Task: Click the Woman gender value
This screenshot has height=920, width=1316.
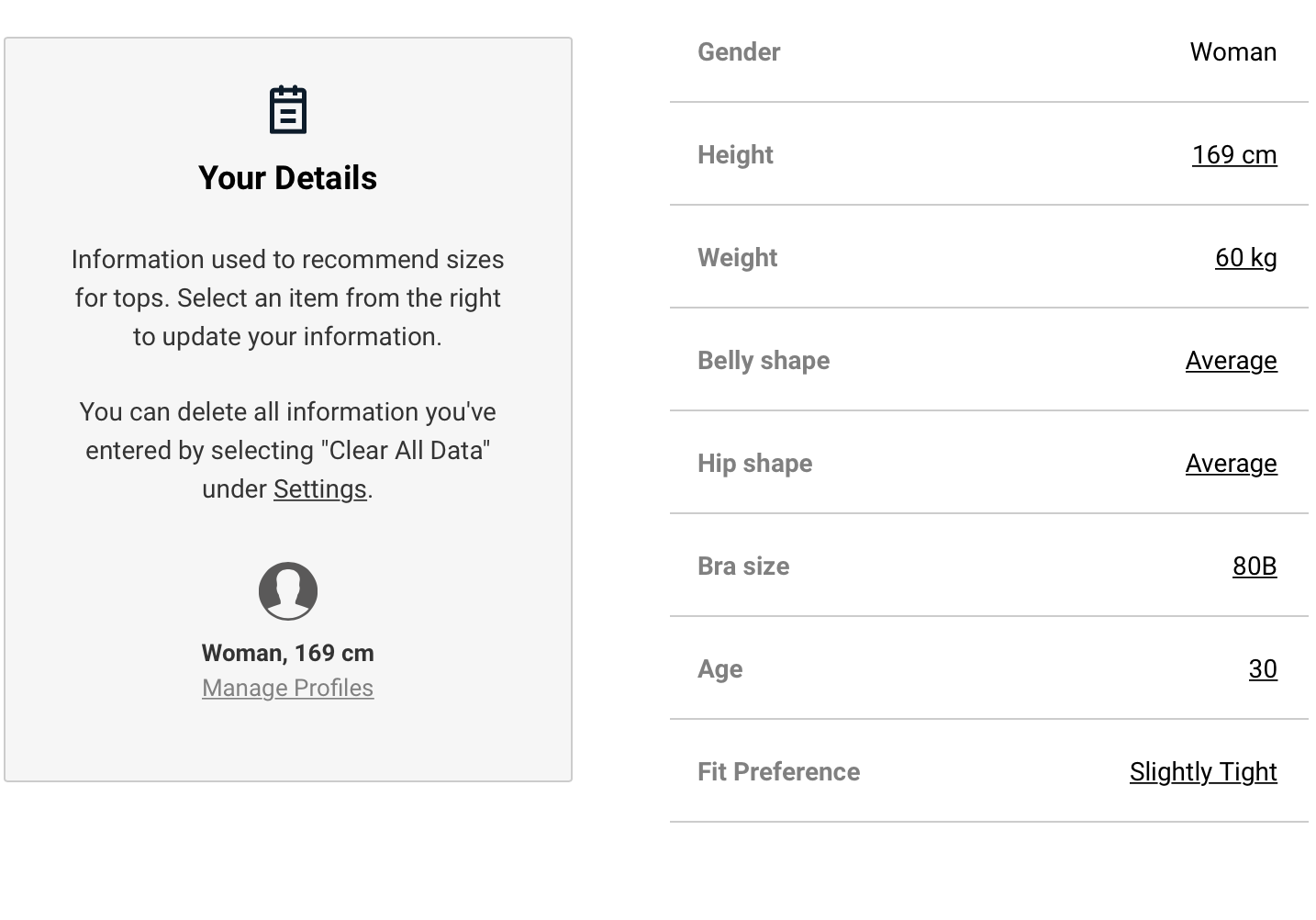Action: (1232, 52)
